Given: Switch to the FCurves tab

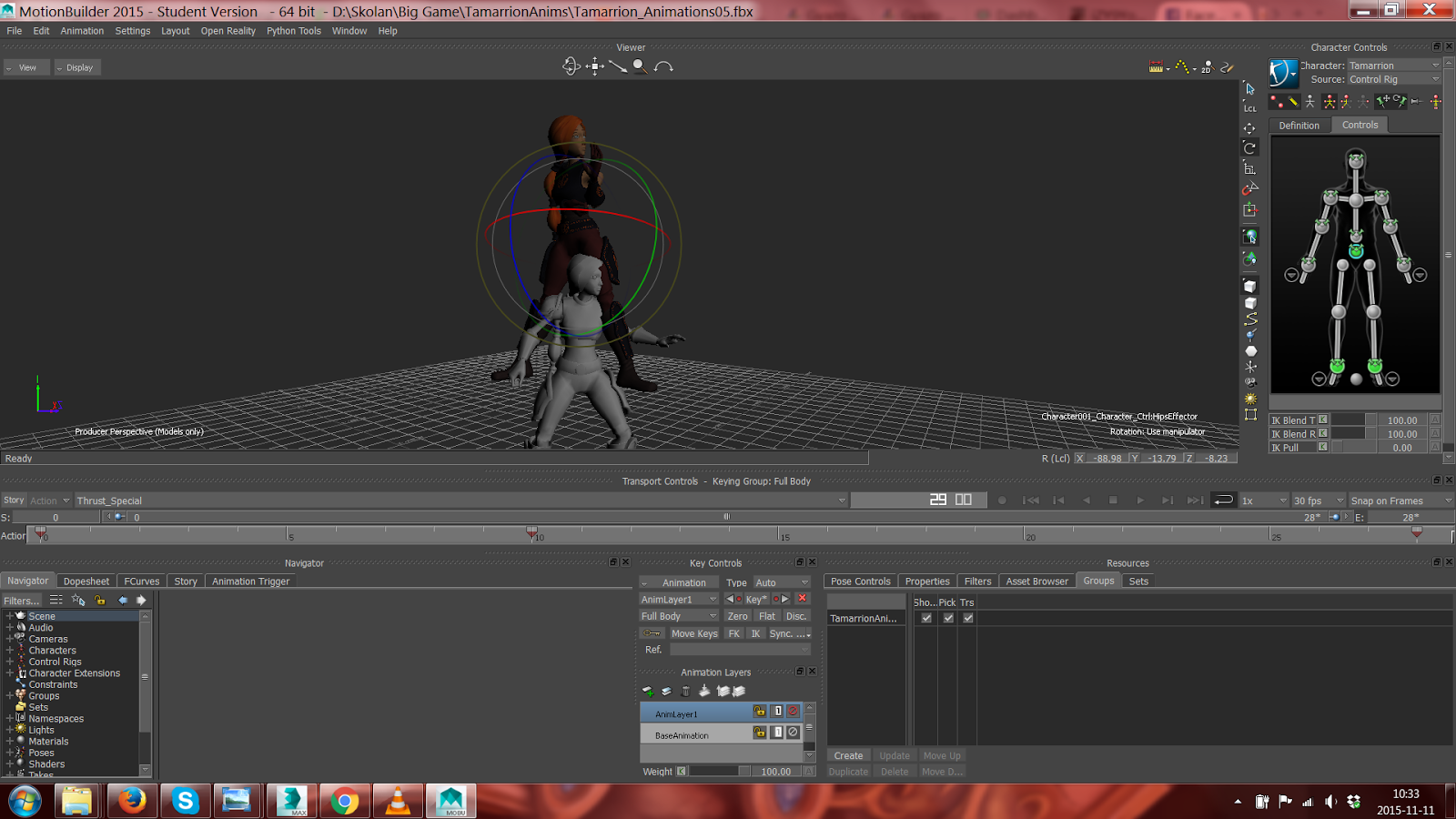Looking at the screenshot, I should pyautogui.click(x=141, y=581).
